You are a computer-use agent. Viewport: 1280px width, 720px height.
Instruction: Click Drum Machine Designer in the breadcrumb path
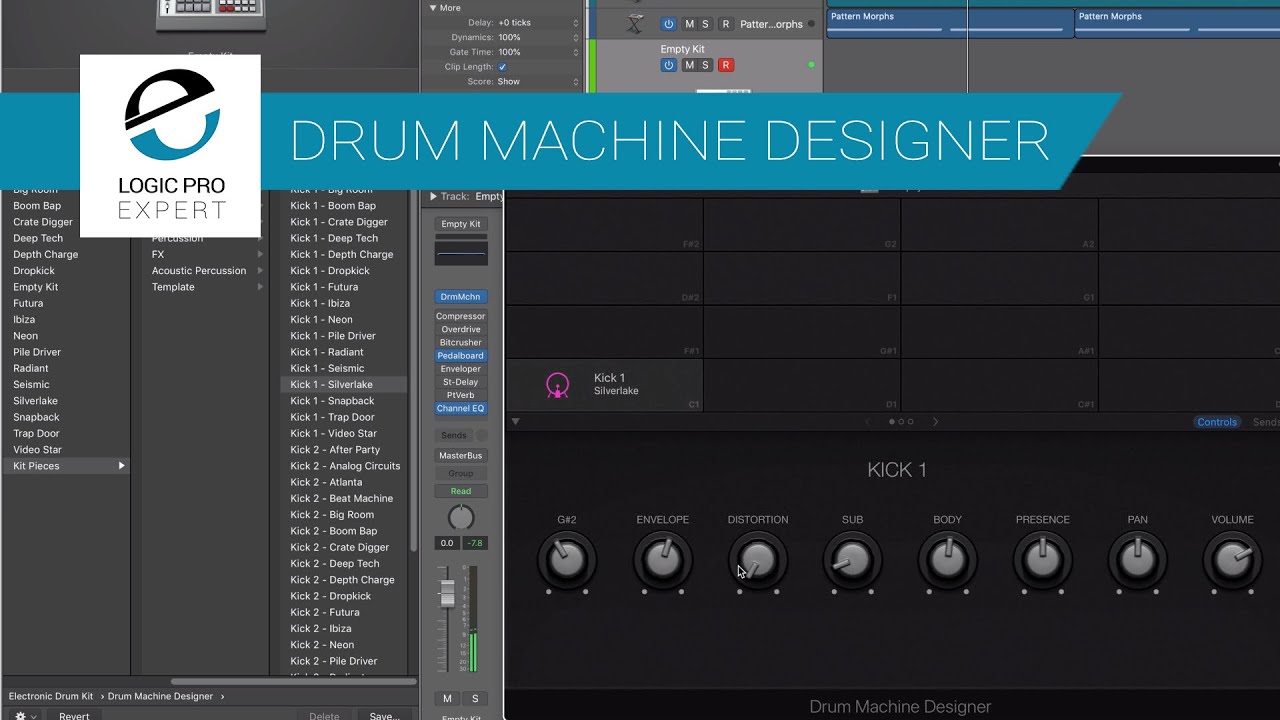click(160, 696)
